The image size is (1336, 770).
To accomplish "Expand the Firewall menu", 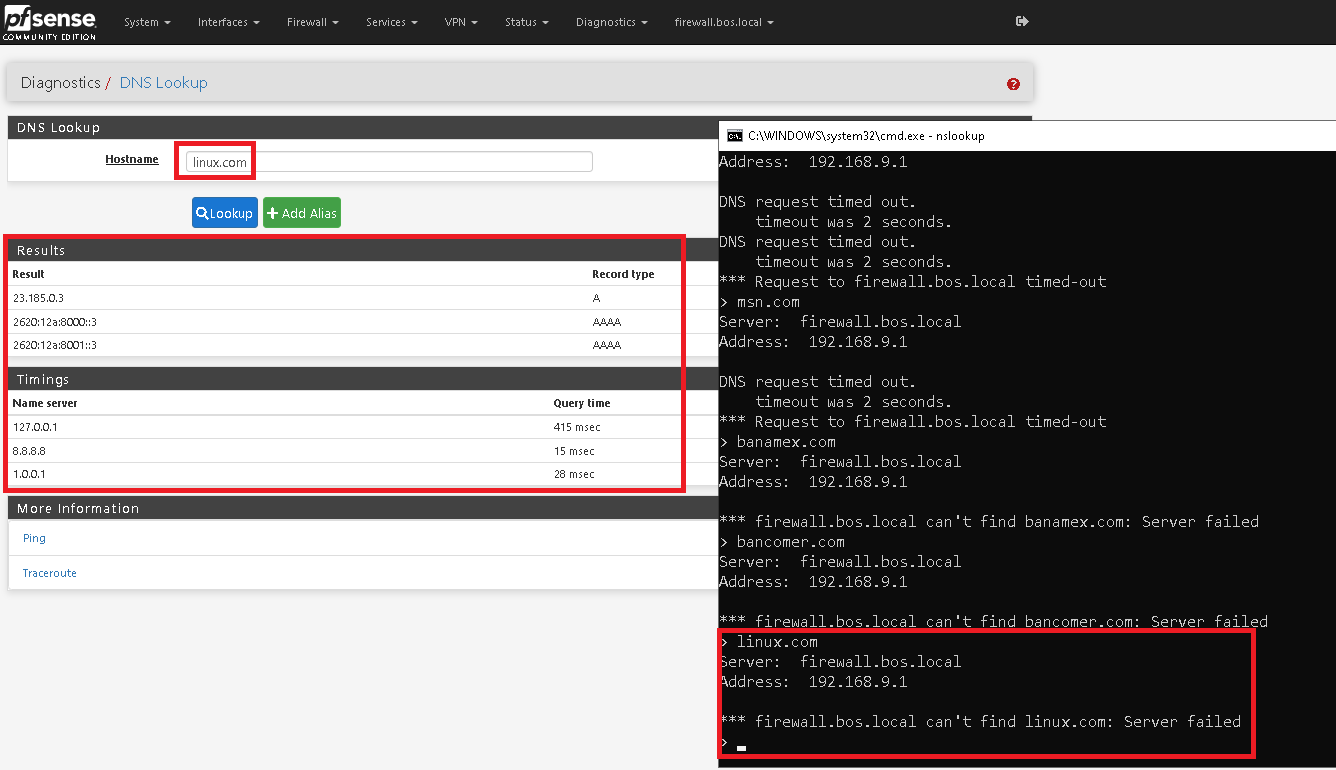I will pyautogui.click(x=312, y=22).
